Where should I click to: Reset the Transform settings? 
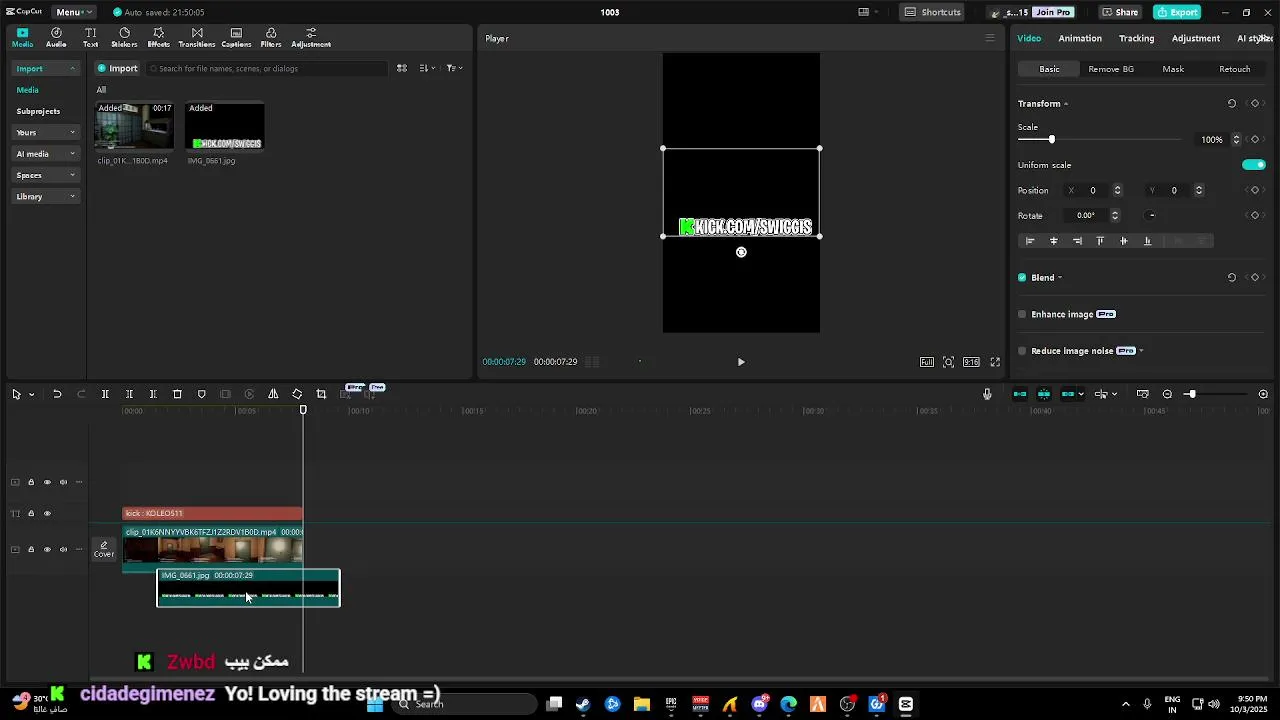1232,104
